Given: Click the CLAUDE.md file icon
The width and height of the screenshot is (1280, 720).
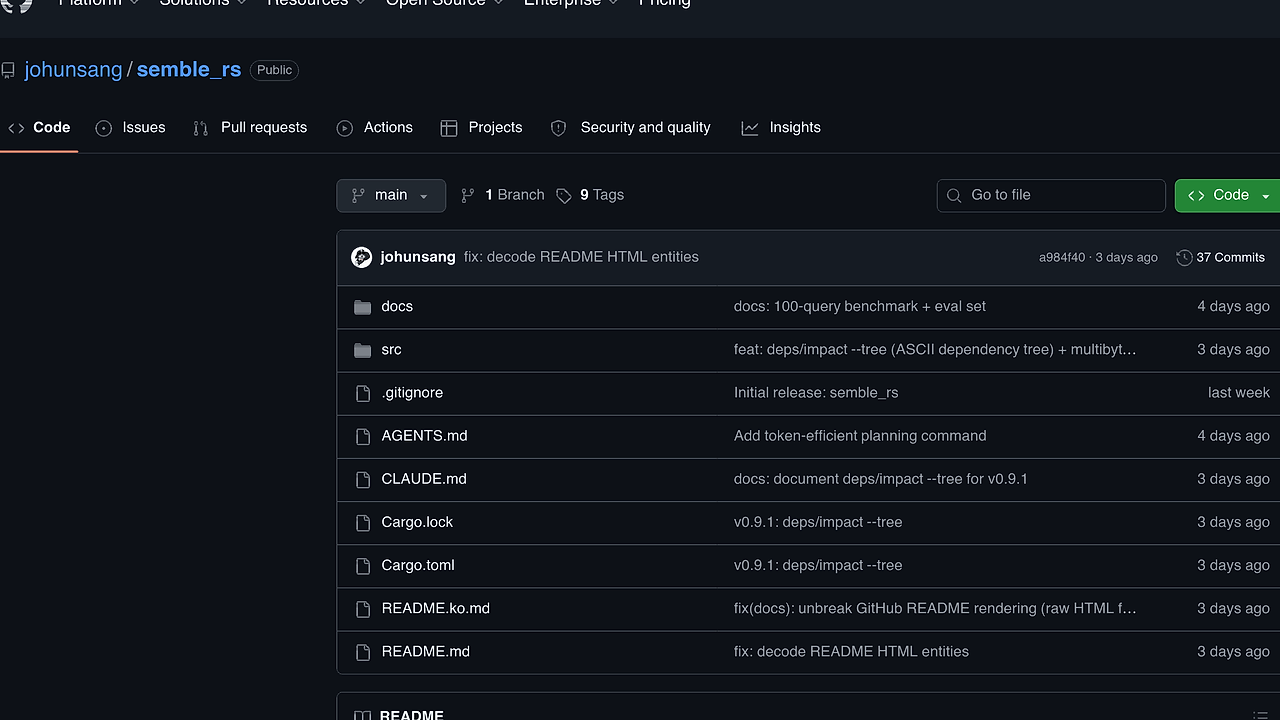Looking at the screenshot, I should point(363,479).
